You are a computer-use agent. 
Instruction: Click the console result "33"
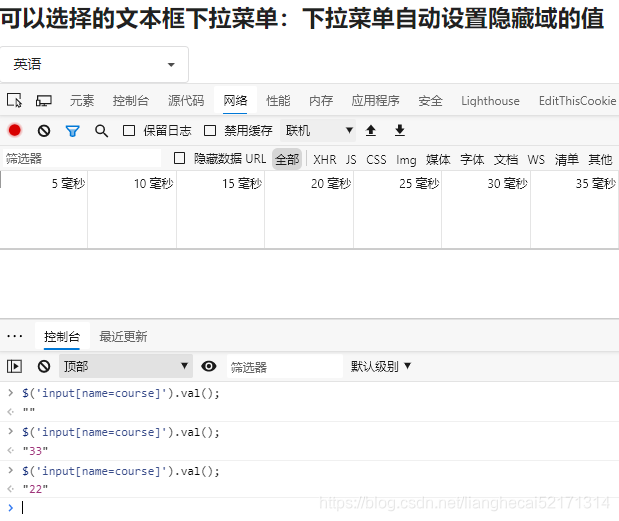click(x=35, y=451)
